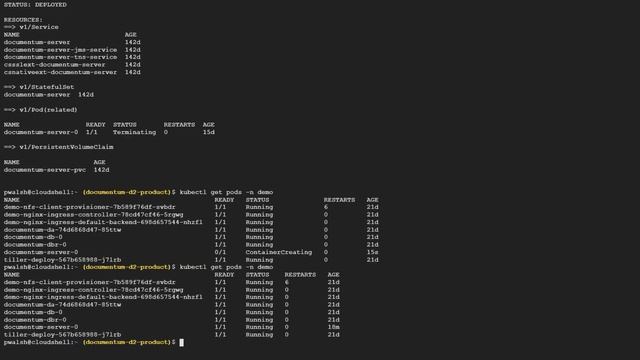
Task: Click the '0/1' ready value
Action: coord(220,252)
